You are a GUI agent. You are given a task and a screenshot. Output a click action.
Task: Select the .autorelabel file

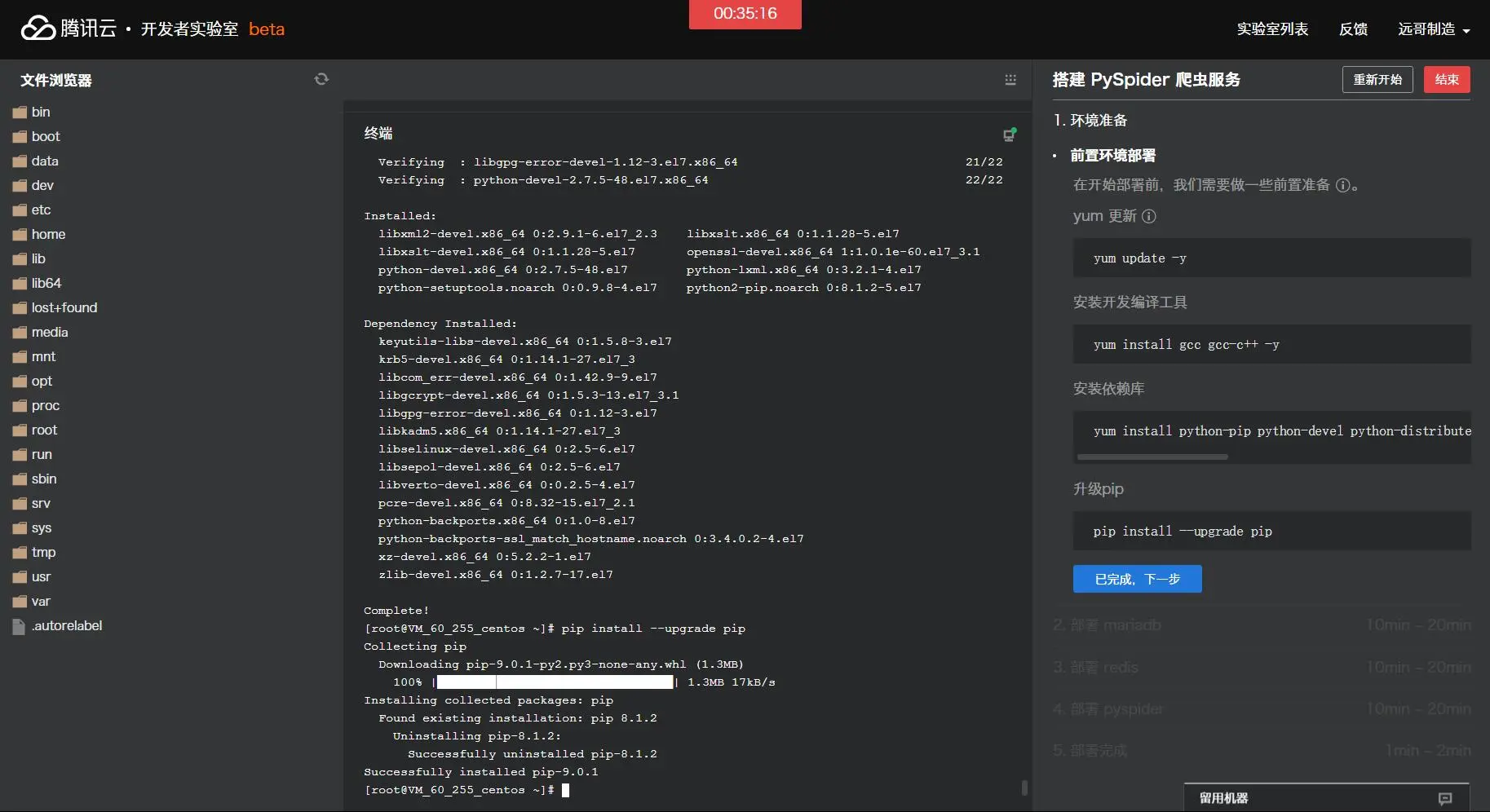coord(66,626)
